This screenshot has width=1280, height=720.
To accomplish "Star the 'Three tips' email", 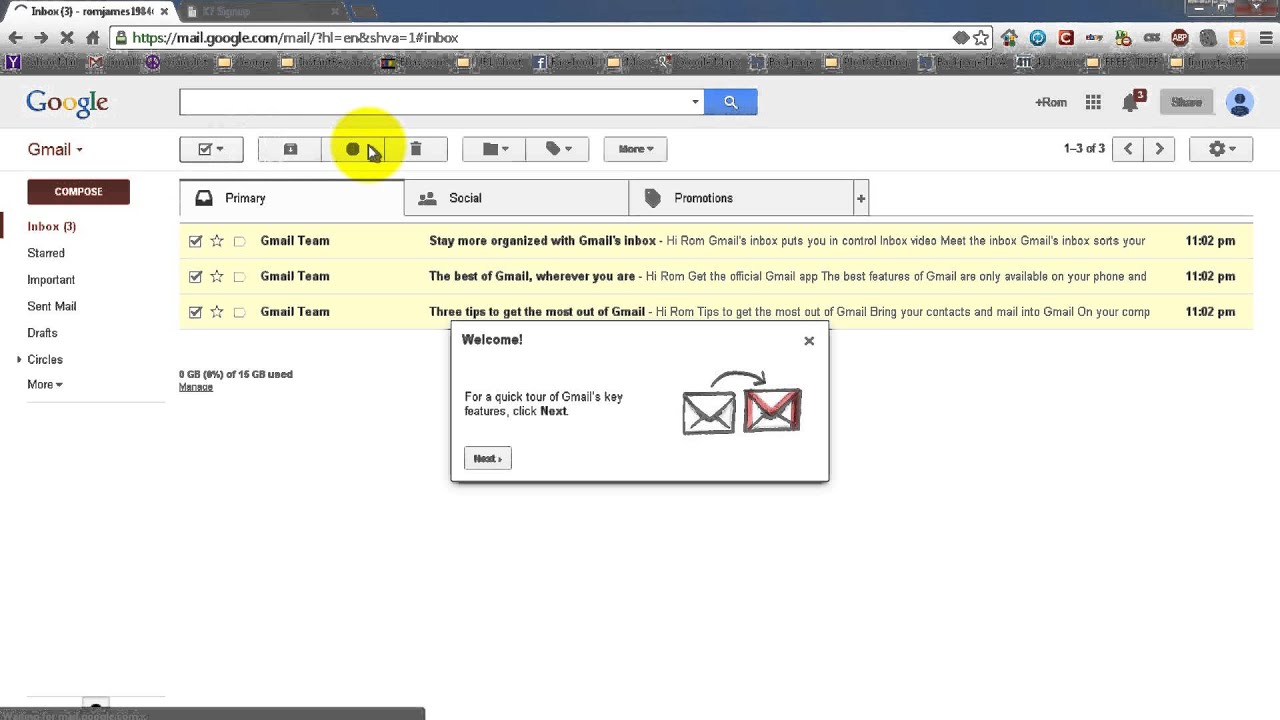I will point(217,312).
